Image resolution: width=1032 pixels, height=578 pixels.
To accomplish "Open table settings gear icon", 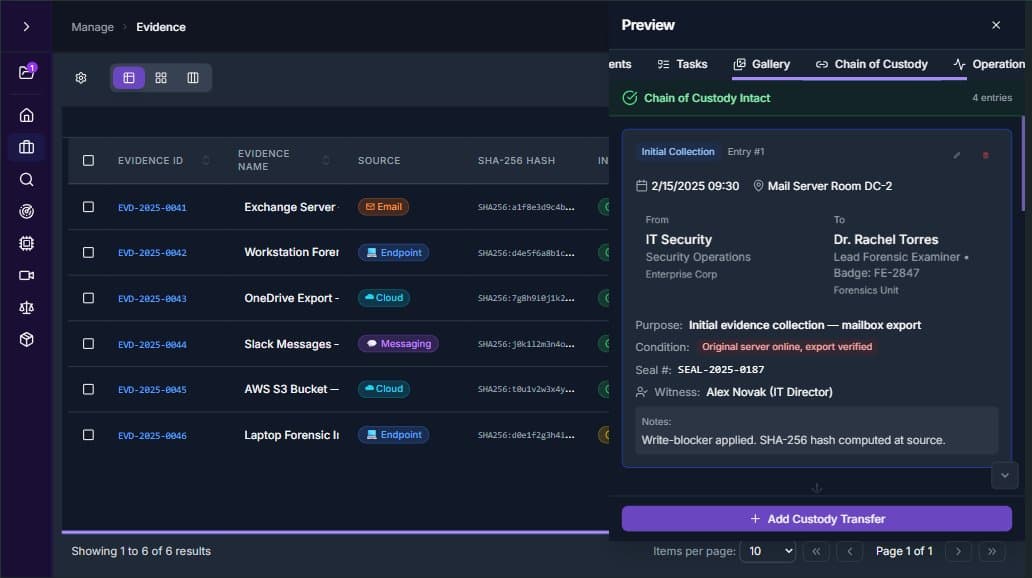I will pos(81,78).
